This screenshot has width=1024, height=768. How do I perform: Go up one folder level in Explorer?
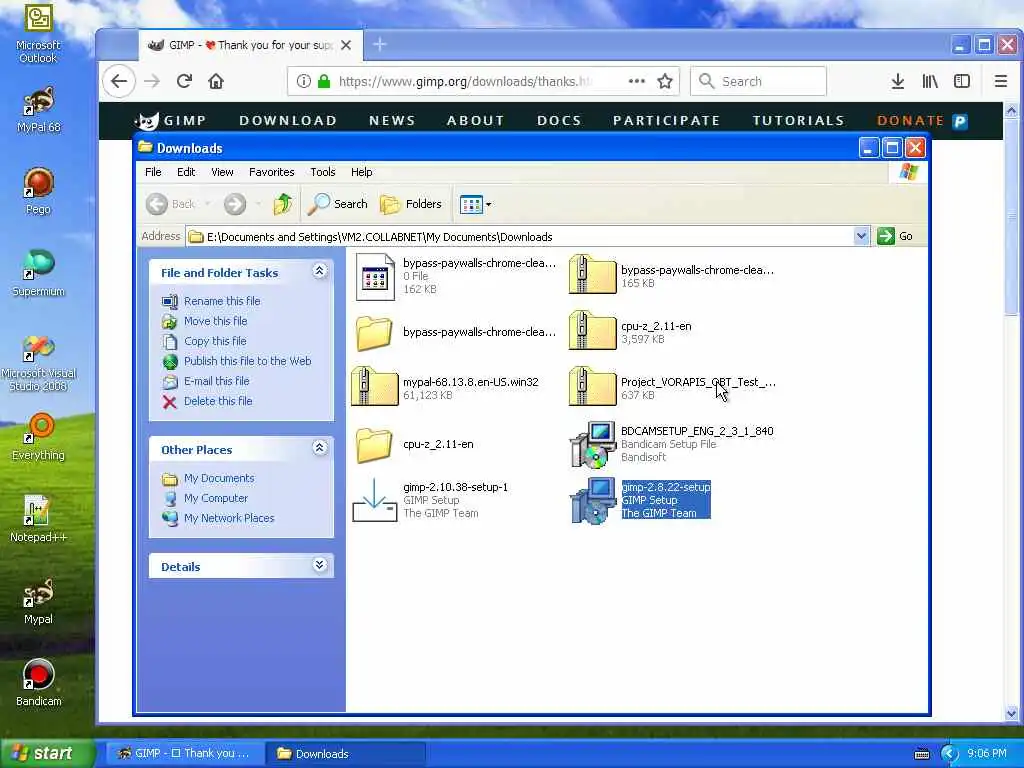click(x=283, y=204)
